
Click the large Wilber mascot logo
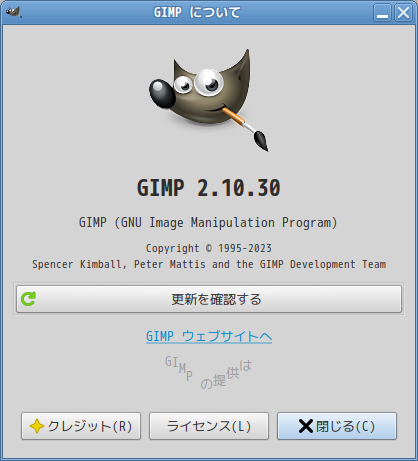click(209, 100)
